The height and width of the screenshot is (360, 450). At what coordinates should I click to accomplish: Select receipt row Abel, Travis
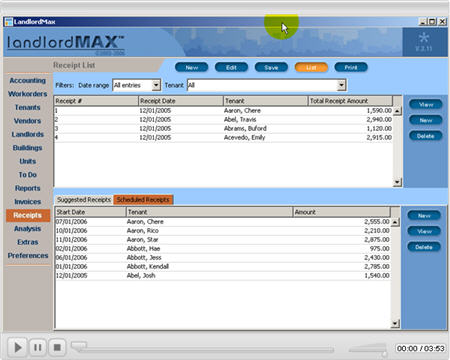[223, 120]
